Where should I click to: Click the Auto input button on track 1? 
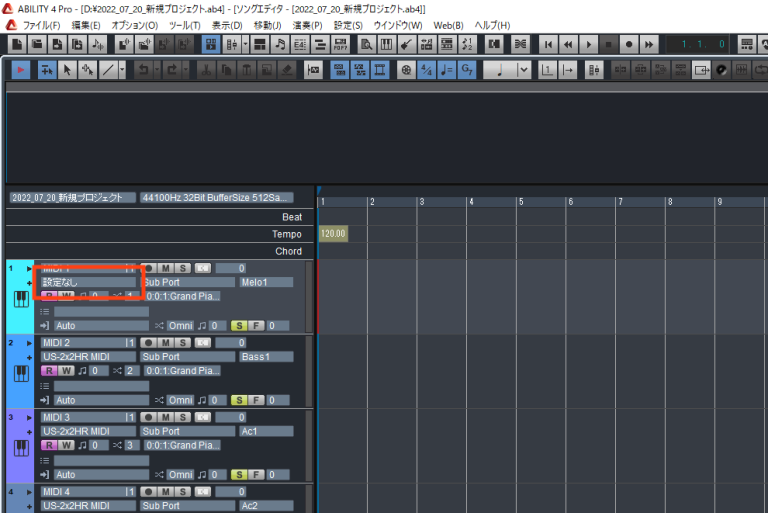pyautogui.click(x=100, y=326)
